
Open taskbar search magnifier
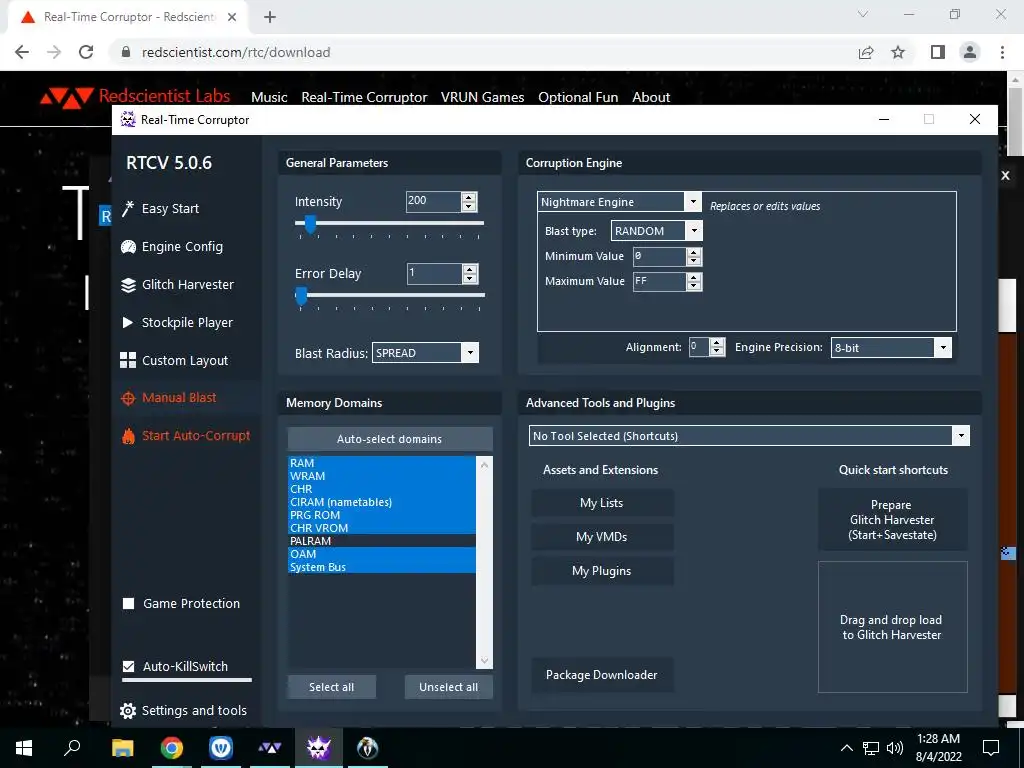click(72, 748)
